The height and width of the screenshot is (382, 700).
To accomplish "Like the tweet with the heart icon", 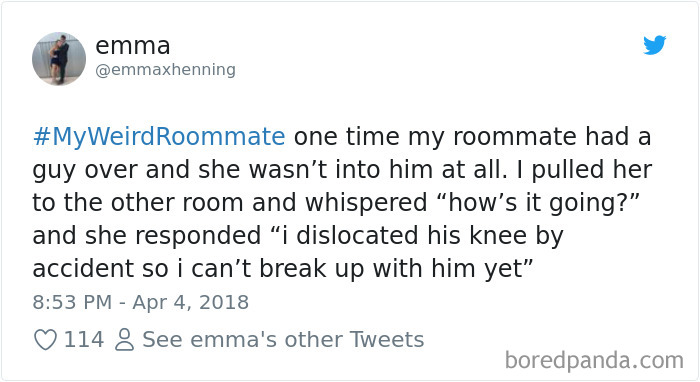I will point(46,340).
